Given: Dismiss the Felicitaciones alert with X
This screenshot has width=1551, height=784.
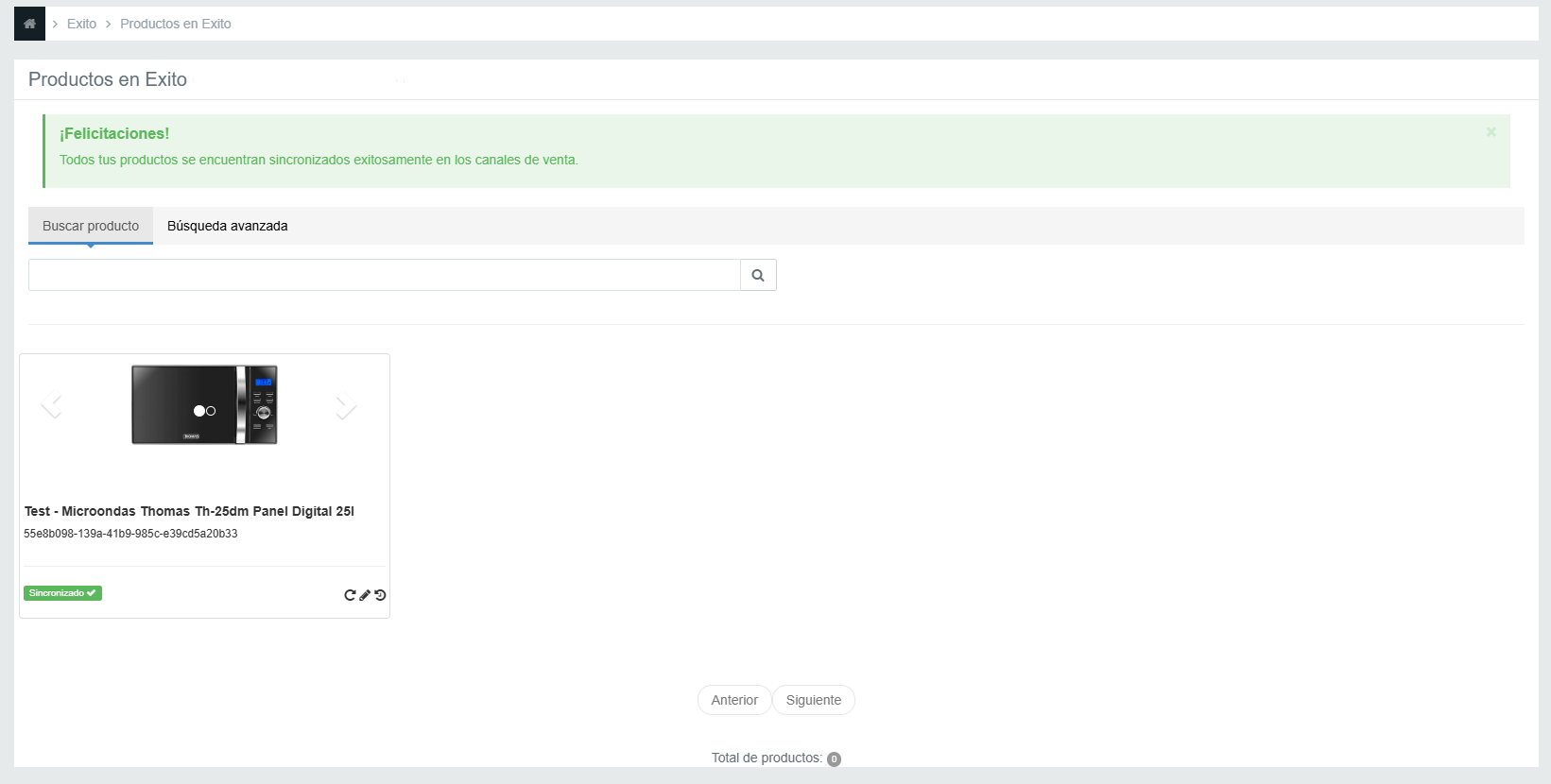Looking at the screenshot, I should [x=1491, y=132].
